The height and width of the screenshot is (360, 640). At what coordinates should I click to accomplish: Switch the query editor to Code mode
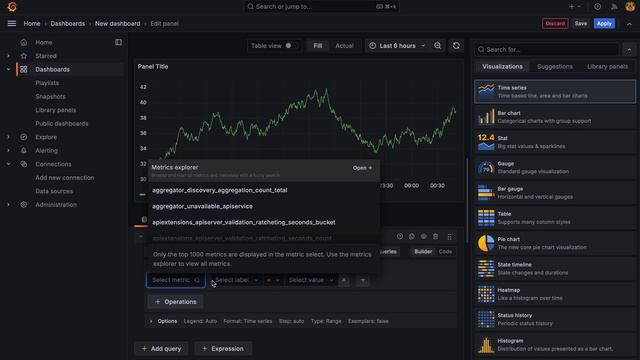pos(445,251)
